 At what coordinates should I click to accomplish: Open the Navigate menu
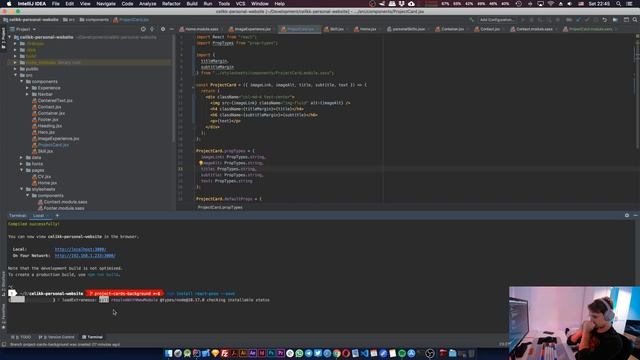106,4
